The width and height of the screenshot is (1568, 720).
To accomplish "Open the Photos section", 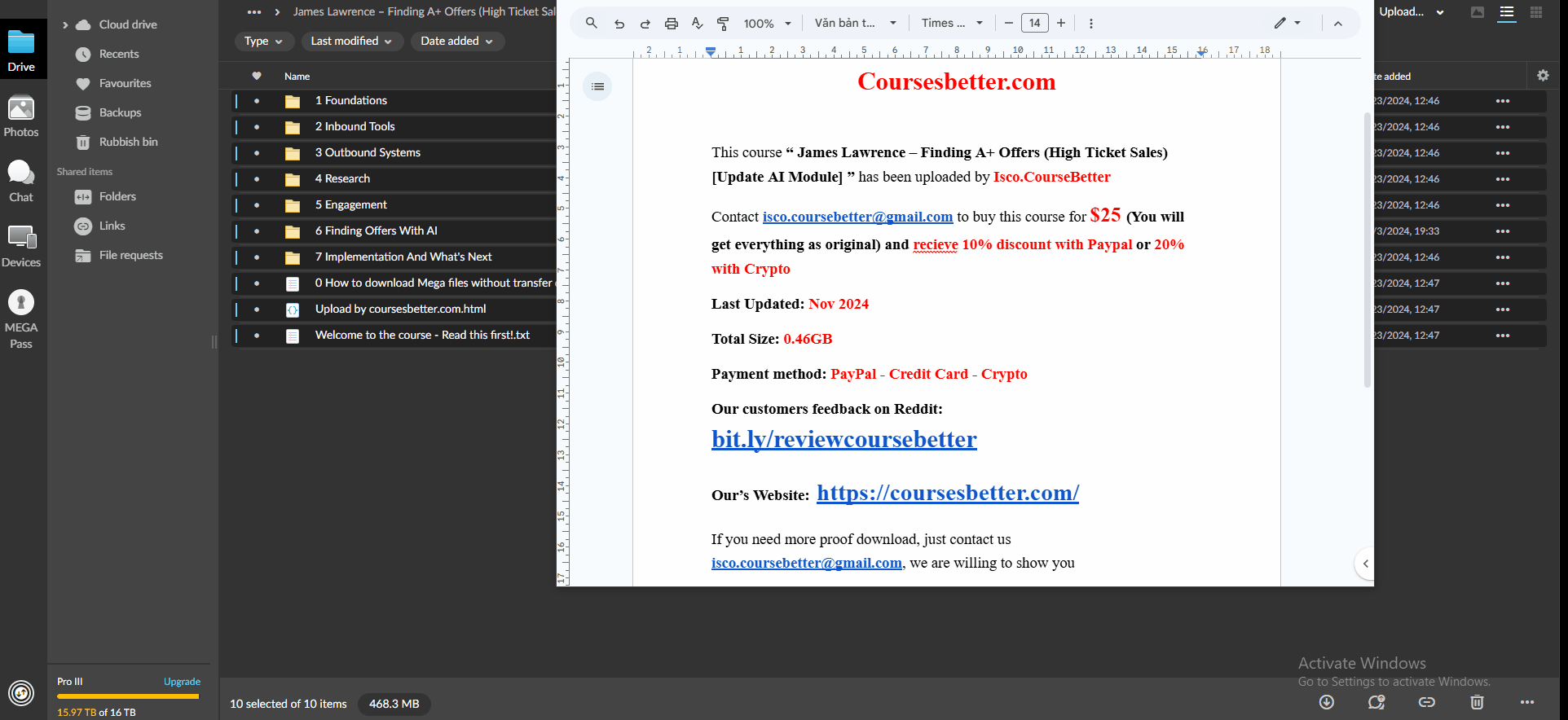I will tap(21, 116).
